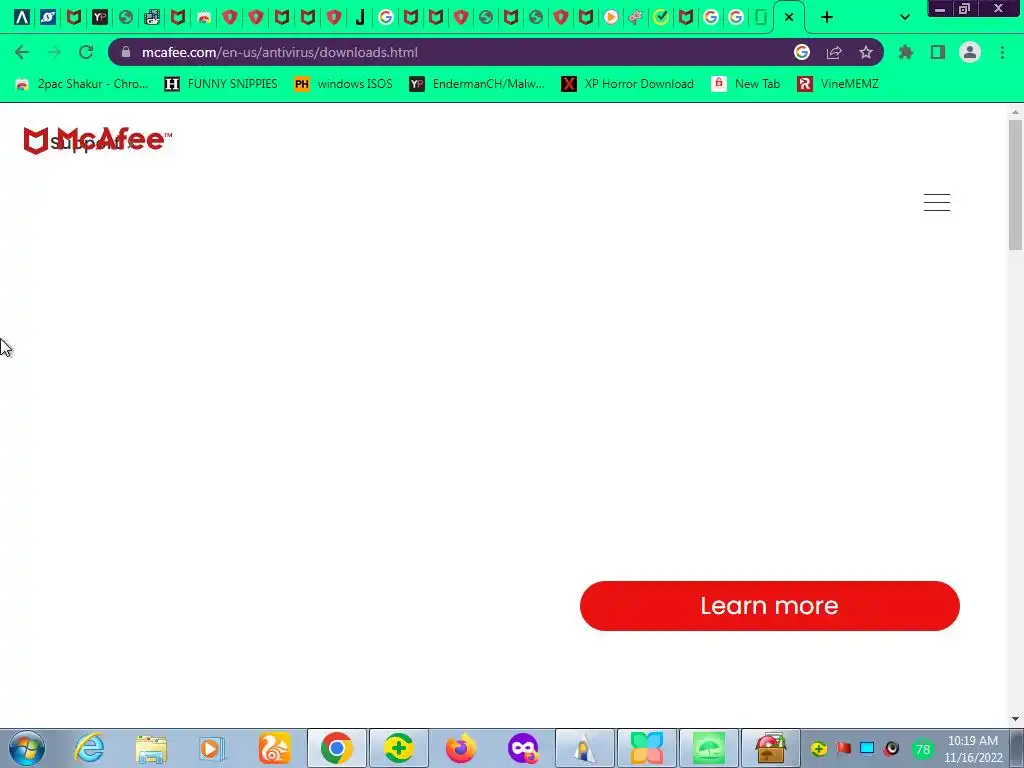Open a new browser tab
The height and width of the screenshot is (768, 1024).
point(827,17)
